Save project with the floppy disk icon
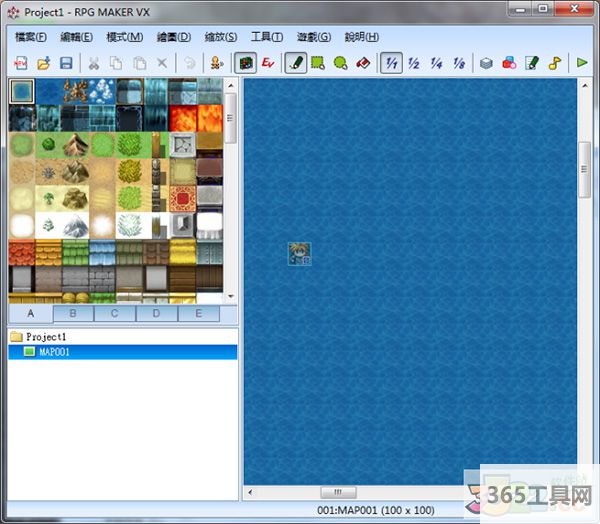Image resolution: width=600 pixels, height=524 pixels. [66, 62]
